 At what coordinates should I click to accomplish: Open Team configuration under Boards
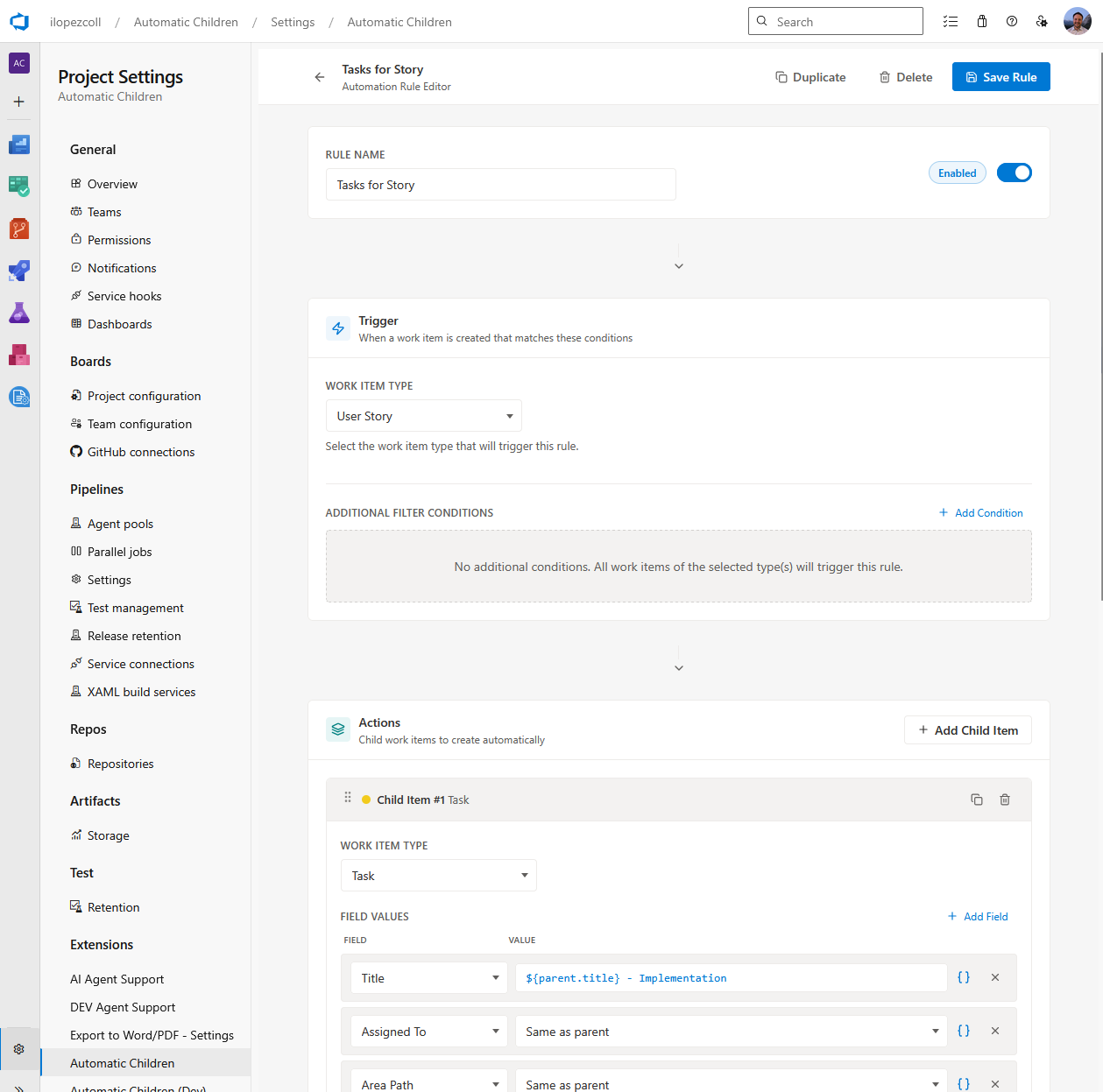tap(138, 424)
